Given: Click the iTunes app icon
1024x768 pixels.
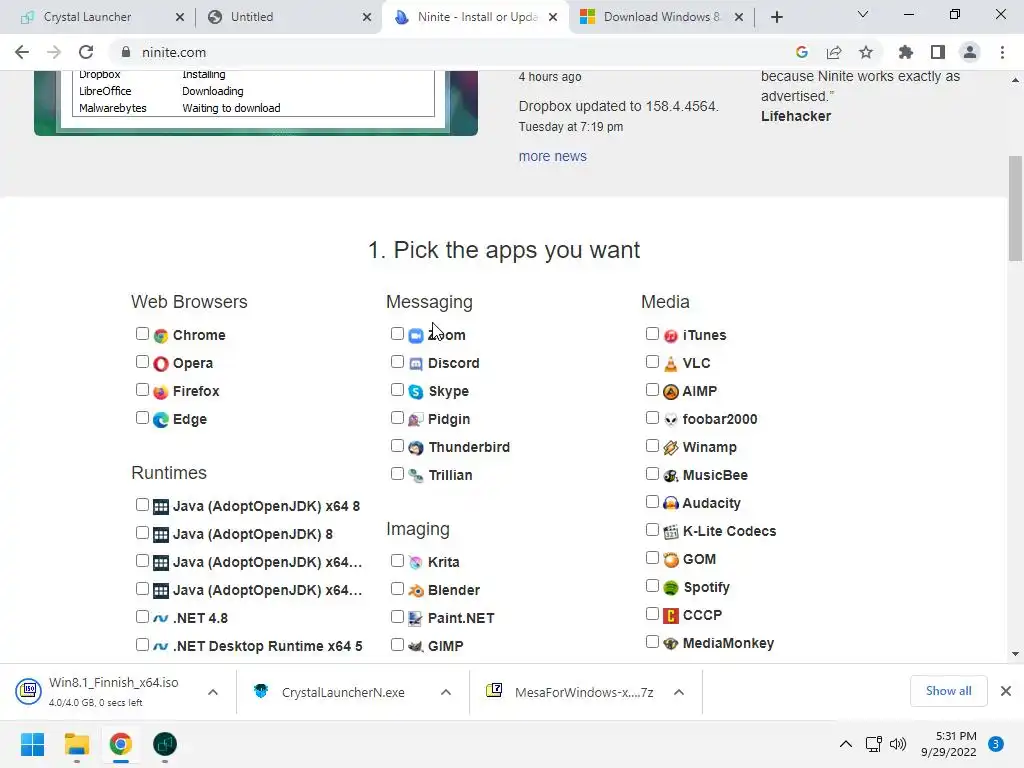Looking at the screenshot, I should pos(671,336).
